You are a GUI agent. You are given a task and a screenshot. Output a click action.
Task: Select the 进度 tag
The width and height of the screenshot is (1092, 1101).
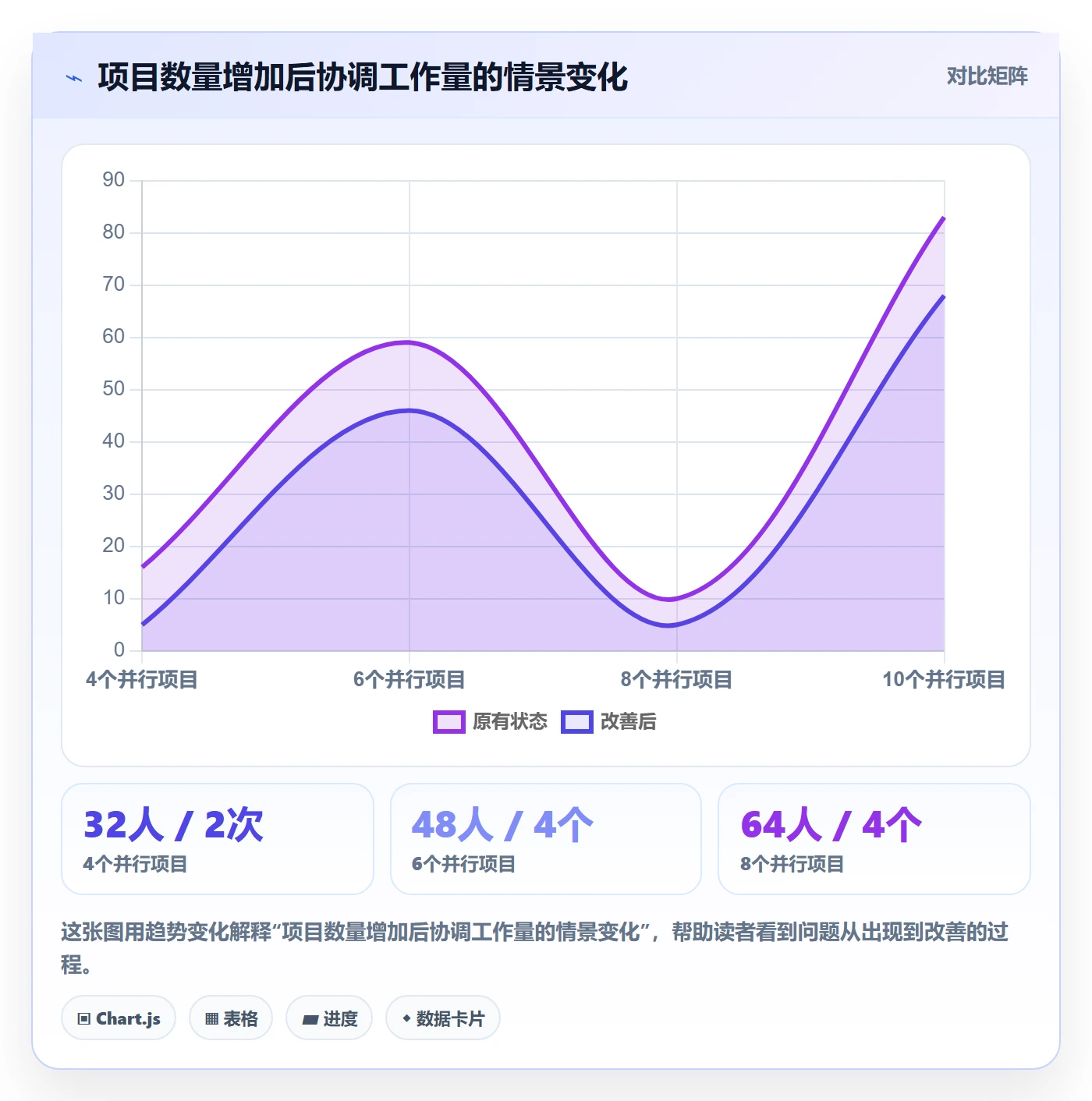pyautogui.click(x=329, y=1018)
